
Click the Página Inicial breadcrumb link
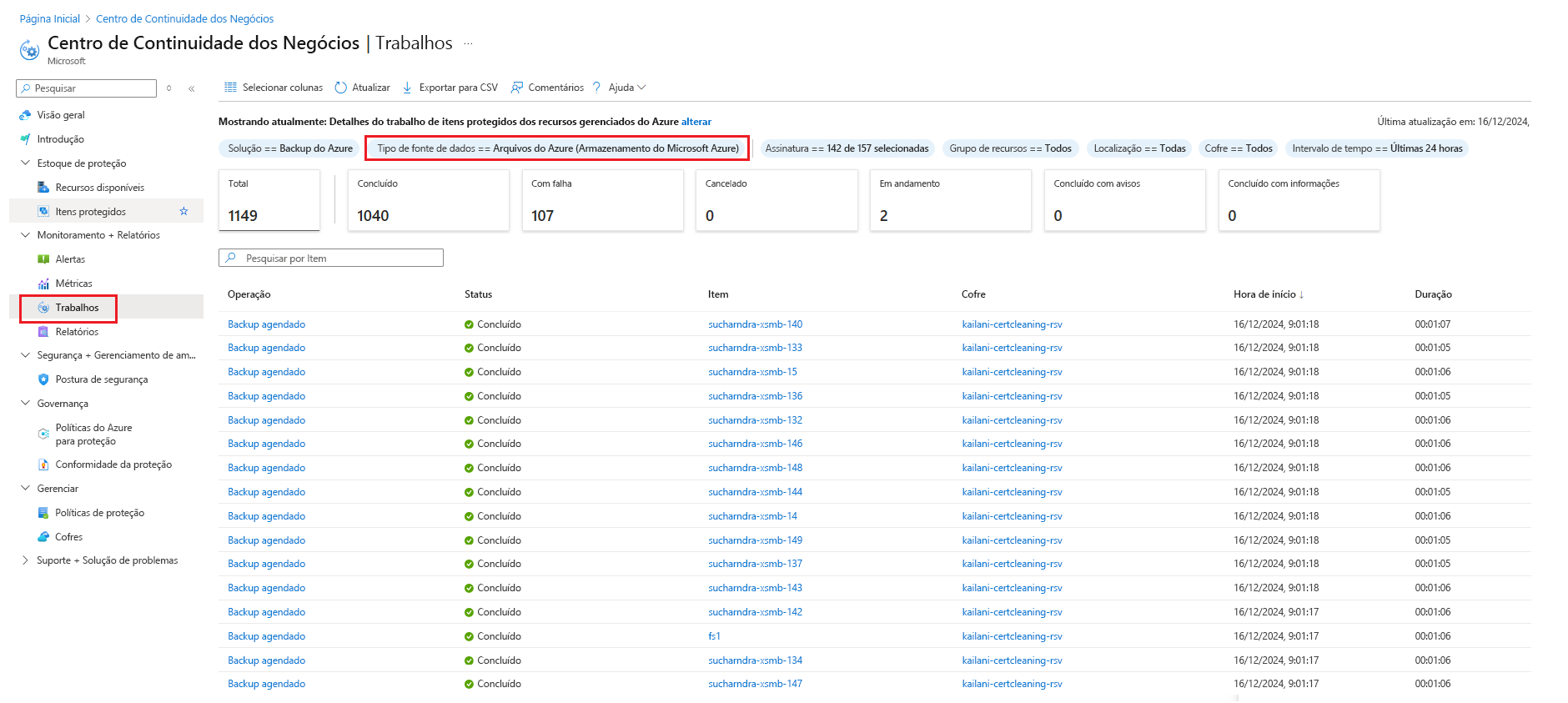coord(50,18)
